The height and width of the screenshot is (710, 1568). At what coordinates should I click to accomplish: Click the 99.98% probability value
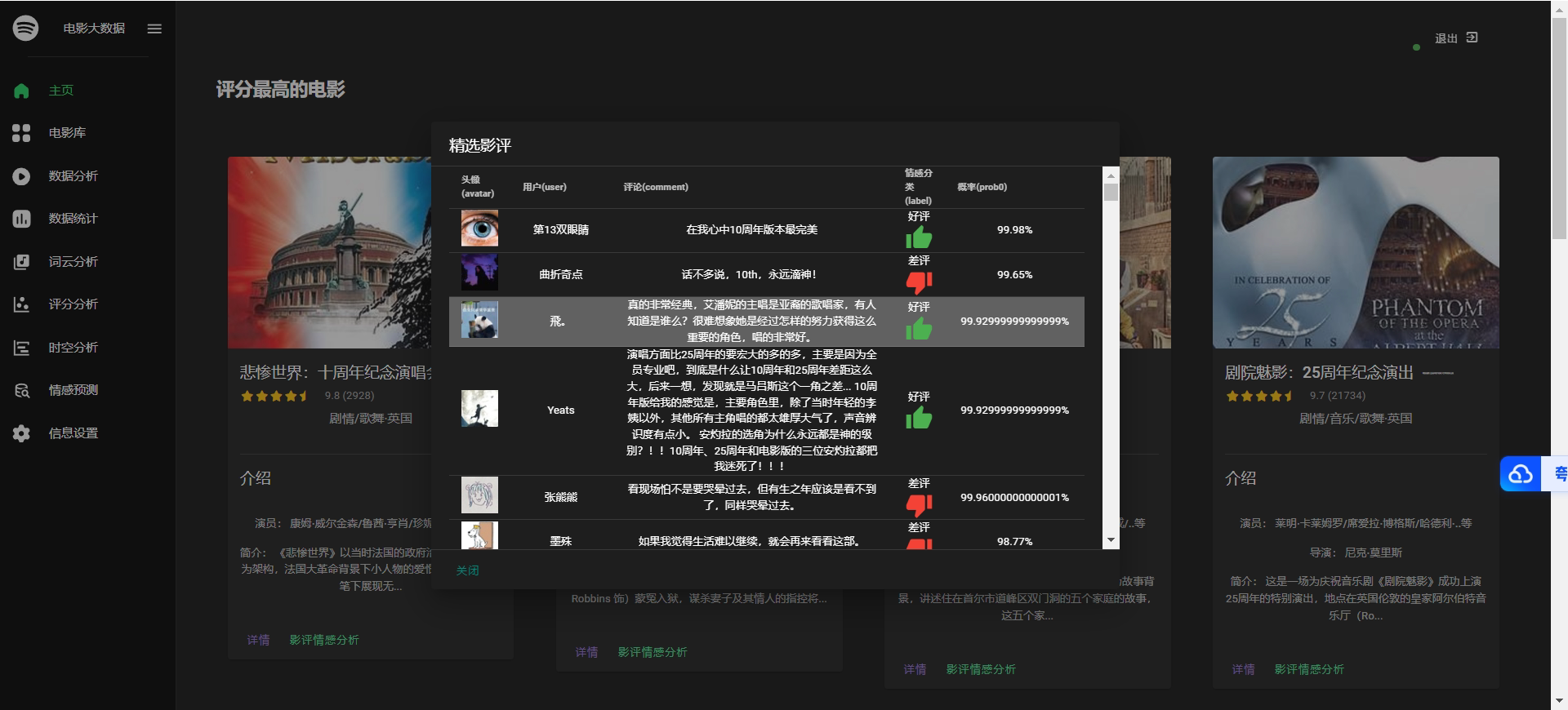click(x=1014, y=230)
